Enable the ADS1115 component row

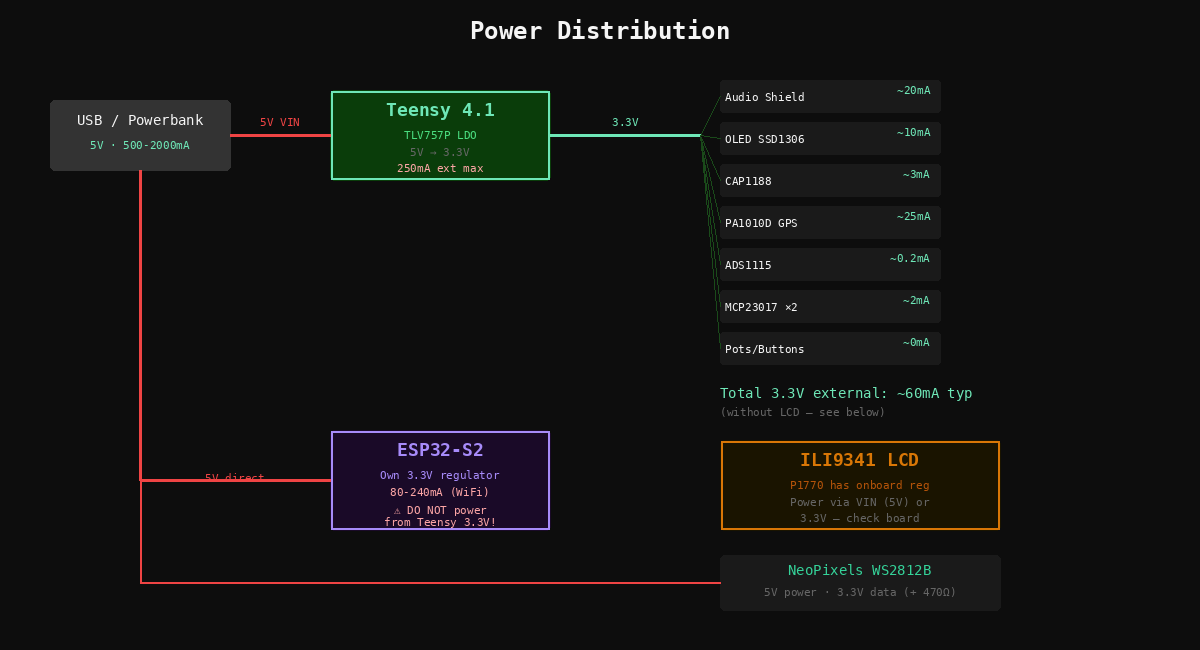click(x=830, y=264)
